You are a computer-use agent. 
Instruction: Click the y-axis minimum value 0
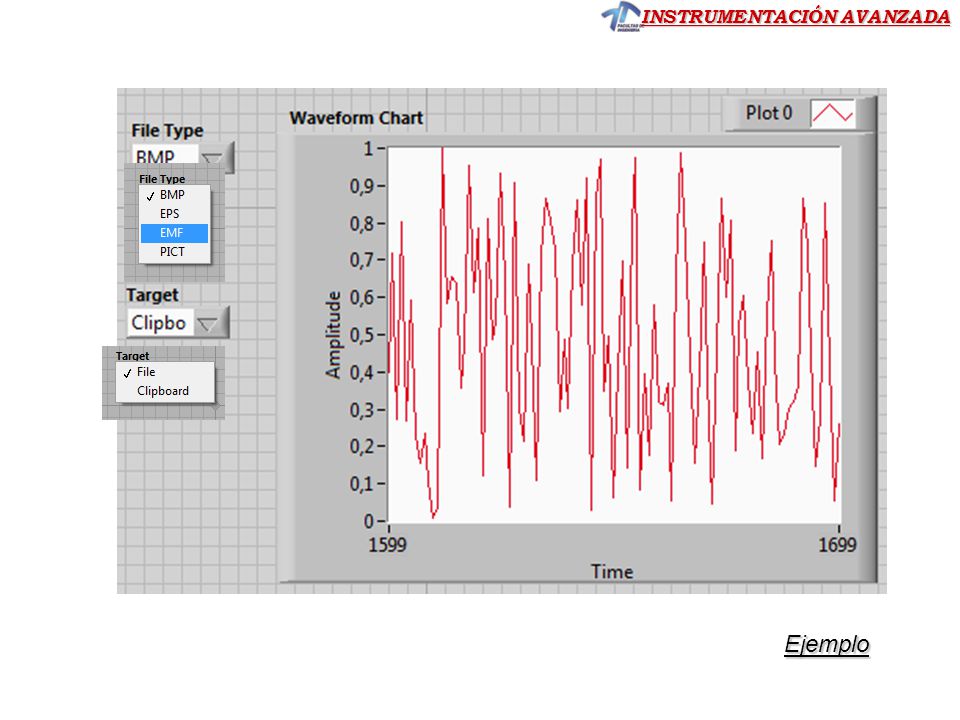coord(369,521)
